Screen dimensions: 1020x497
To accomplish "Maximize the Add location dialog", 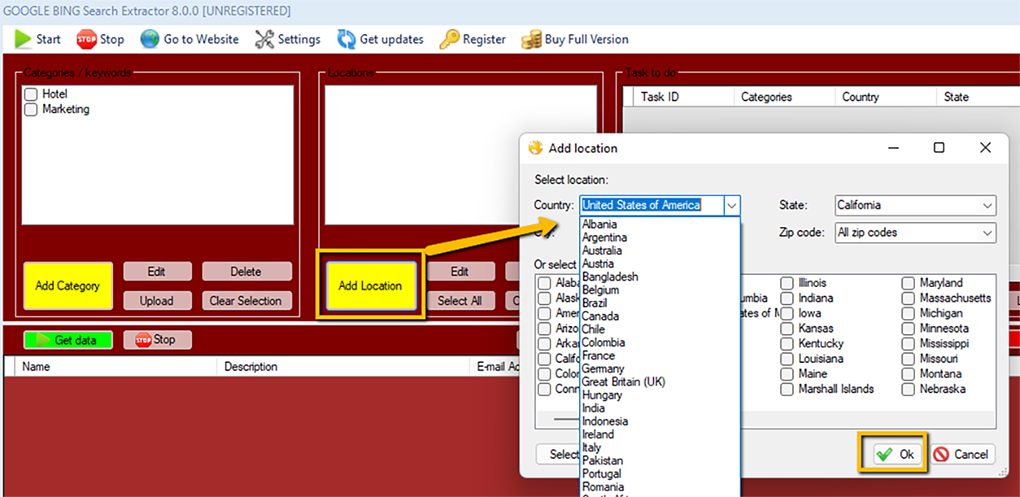I will pyautogui.click(x=939, y=148).
